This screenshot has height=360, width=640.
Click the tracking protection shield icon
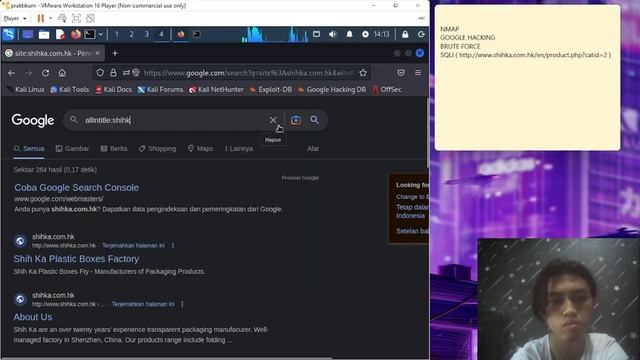click(x=100, y=73)
